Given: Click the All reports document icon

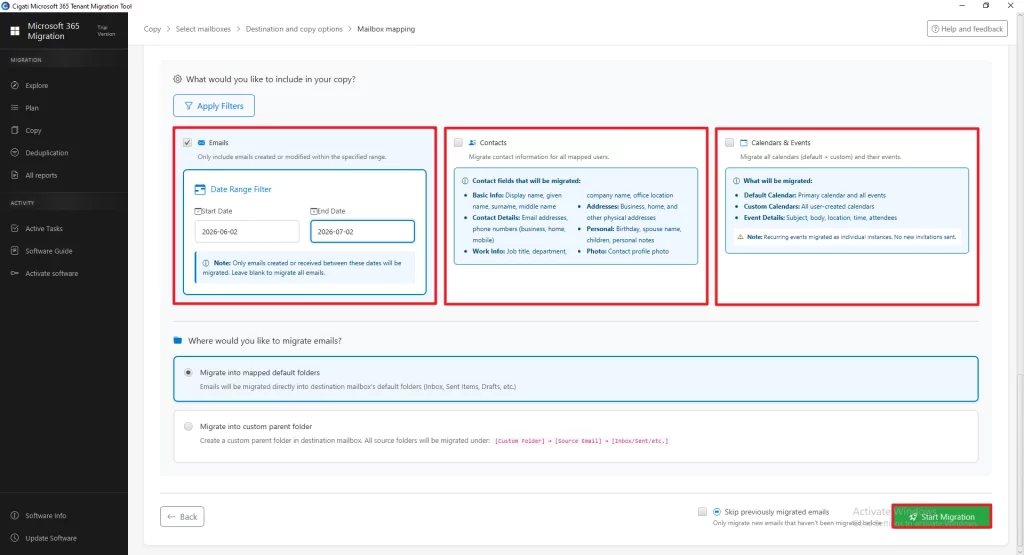Looking at the screenshot, I should 14,175.
